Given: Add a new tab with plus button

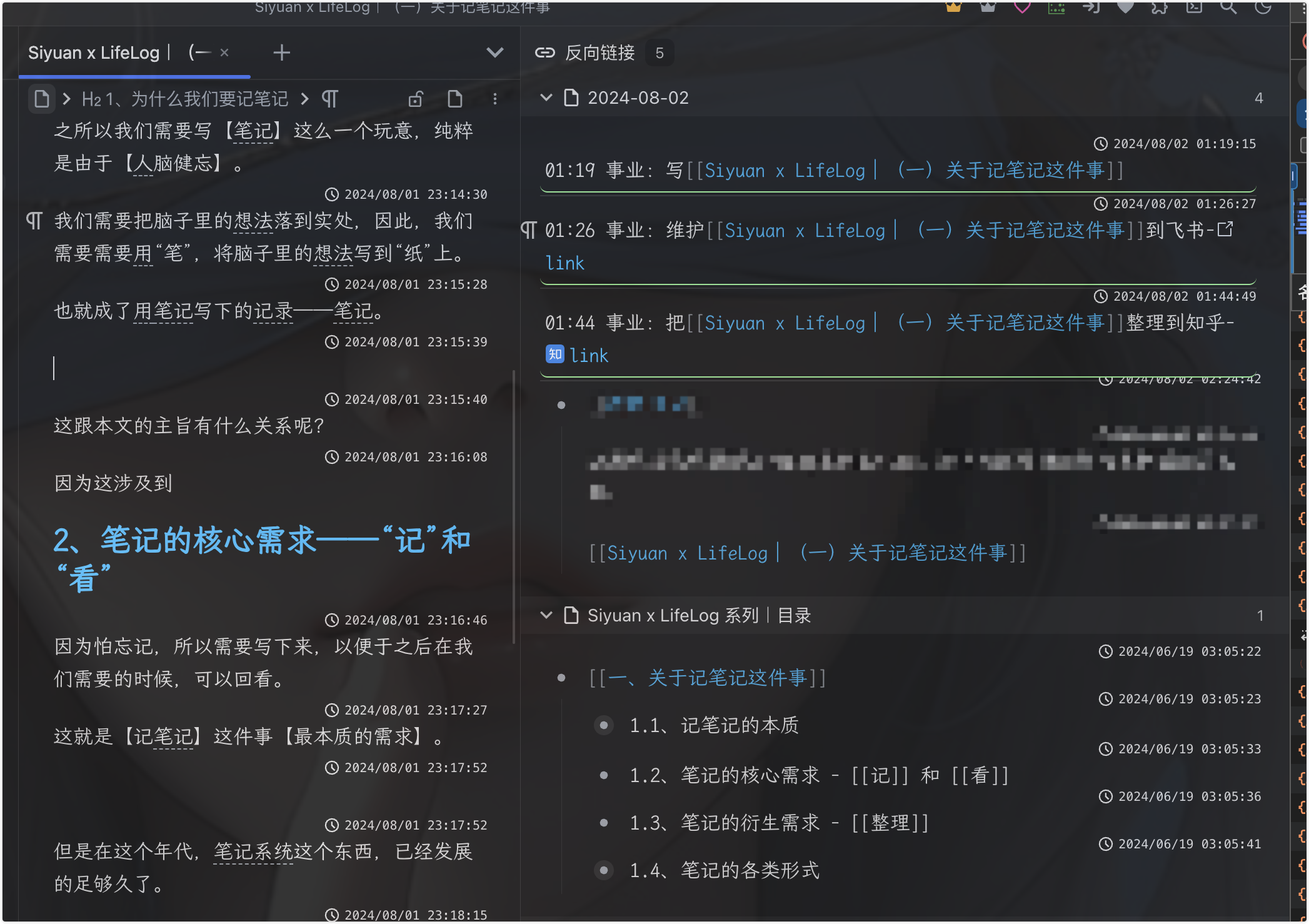Looking at the screenshot, I should 282,53.
